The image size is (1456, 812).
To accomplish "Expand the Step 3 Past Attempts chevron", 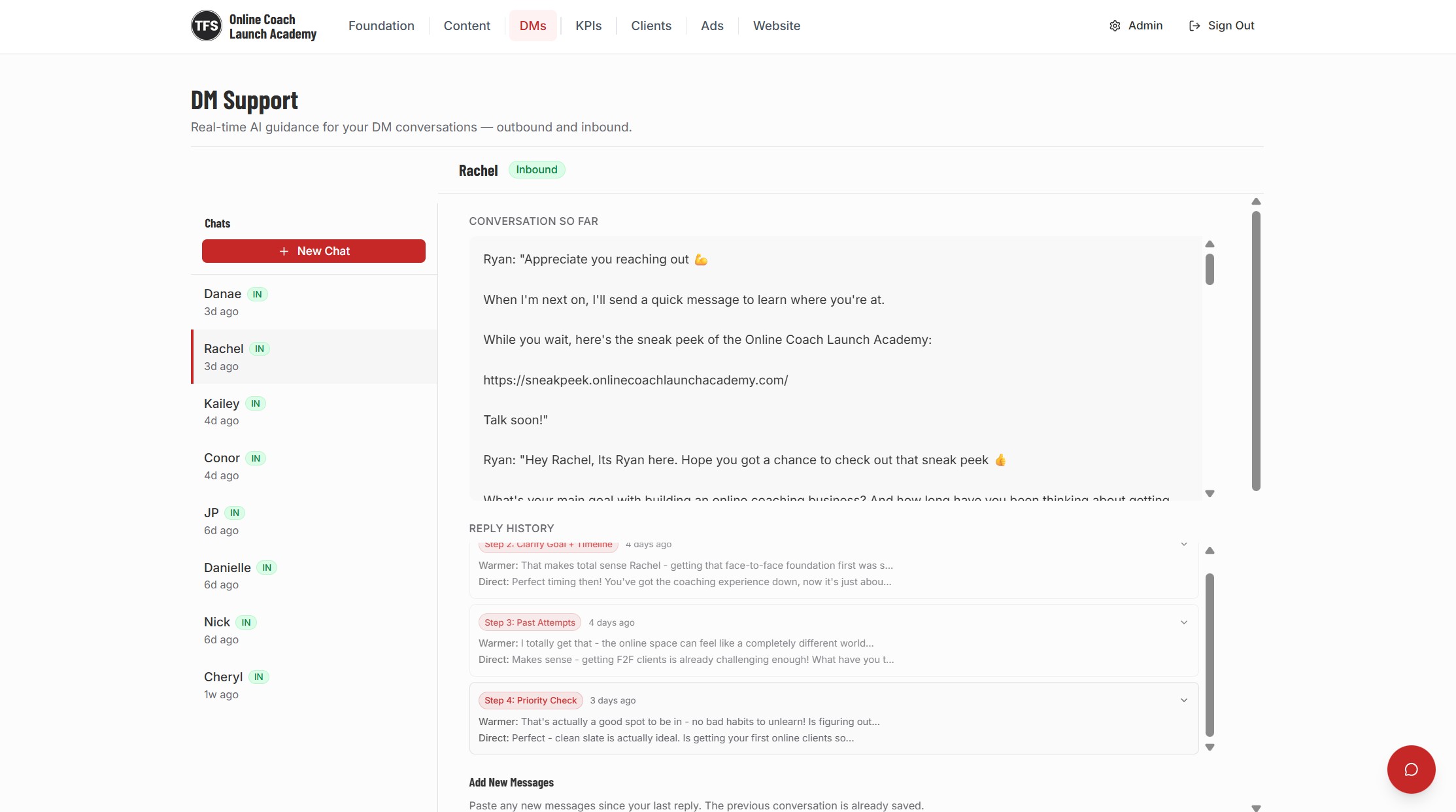I will tap(1183, 622).
